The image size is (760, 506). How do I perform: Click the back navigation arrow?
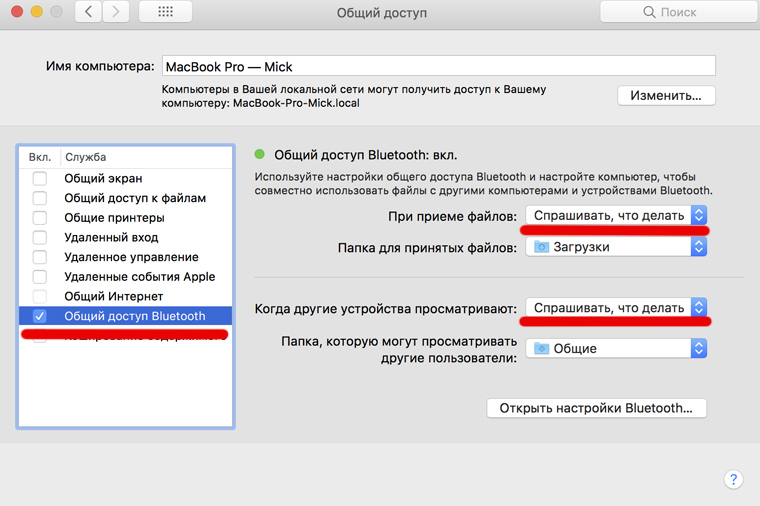[90, 12]
